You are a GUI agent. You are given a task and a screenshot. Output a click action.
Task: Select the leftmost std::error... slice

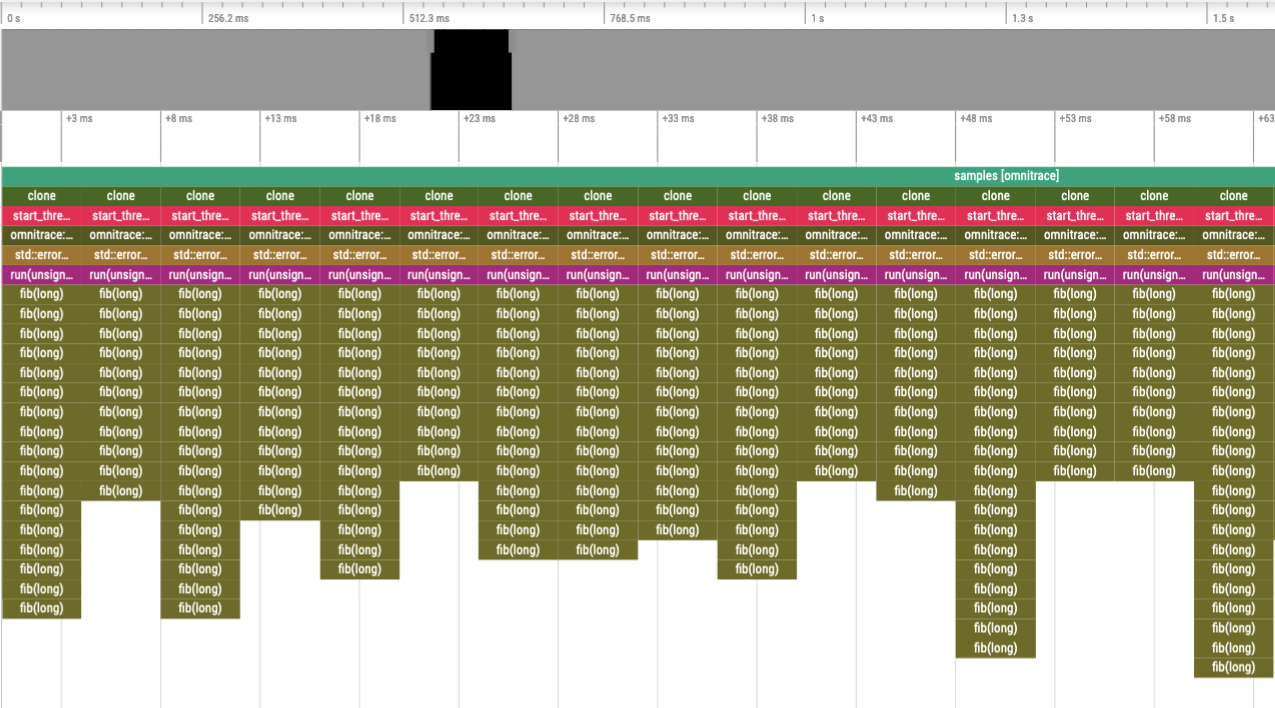(x=41, y=255)
